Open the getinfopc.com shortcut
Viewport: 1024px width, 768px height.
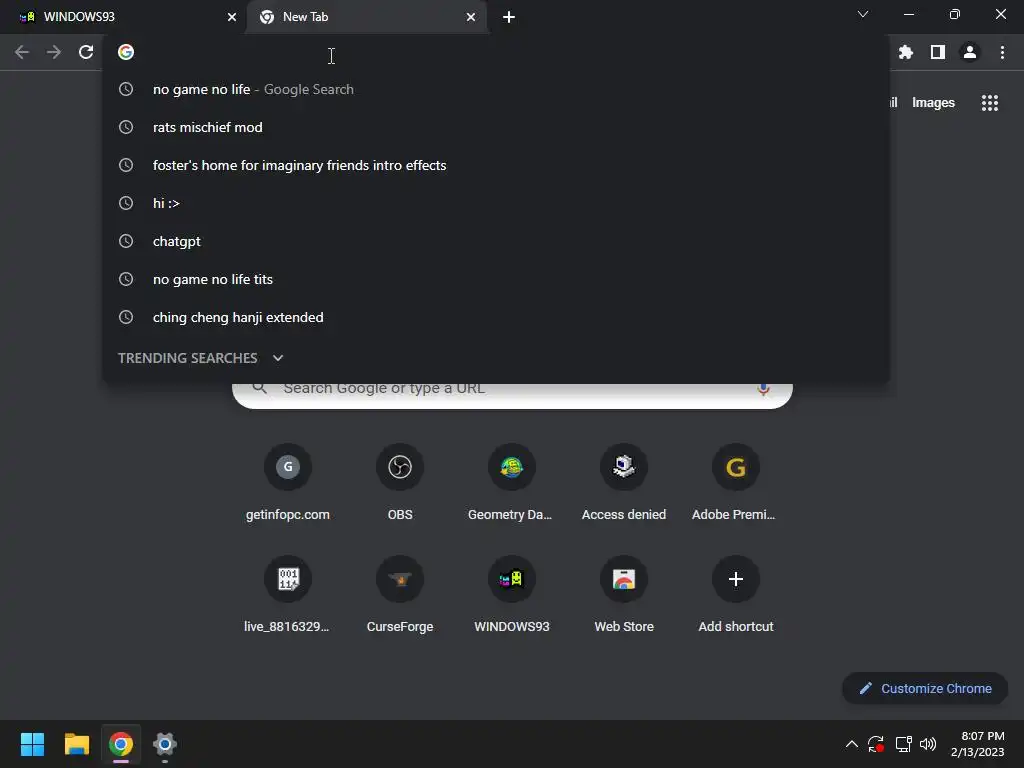(x=287, y=483)
